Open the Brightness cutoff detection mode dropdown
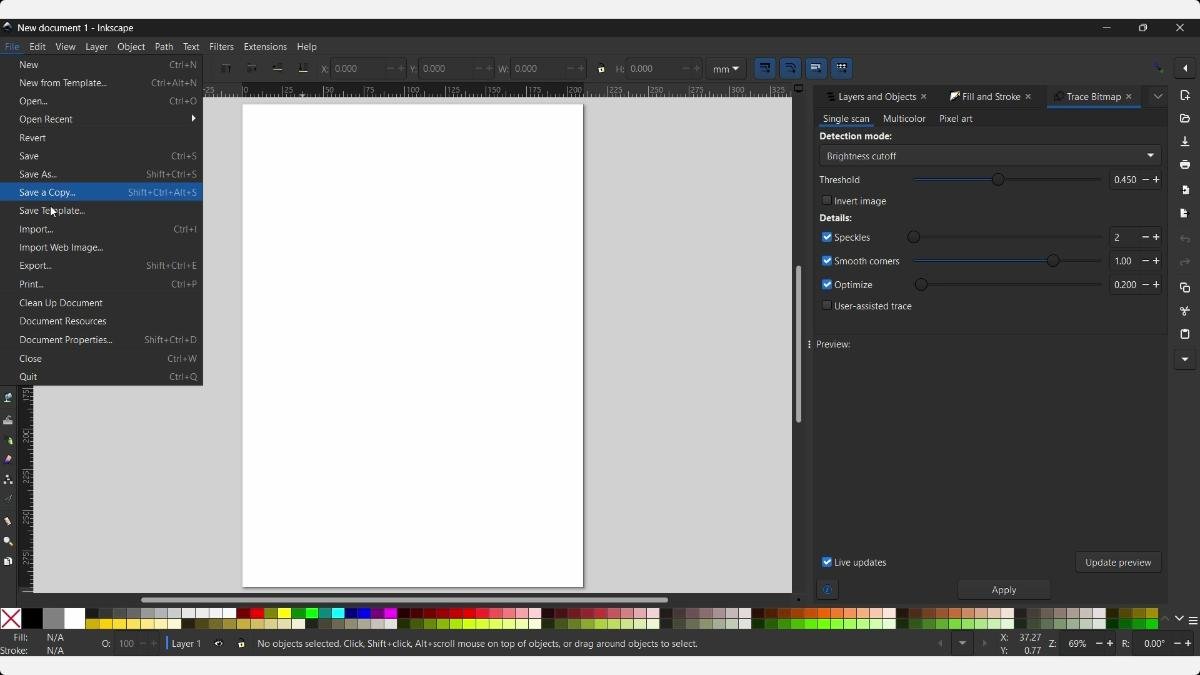Viewport: 1200px width, 675px height. 990,156
